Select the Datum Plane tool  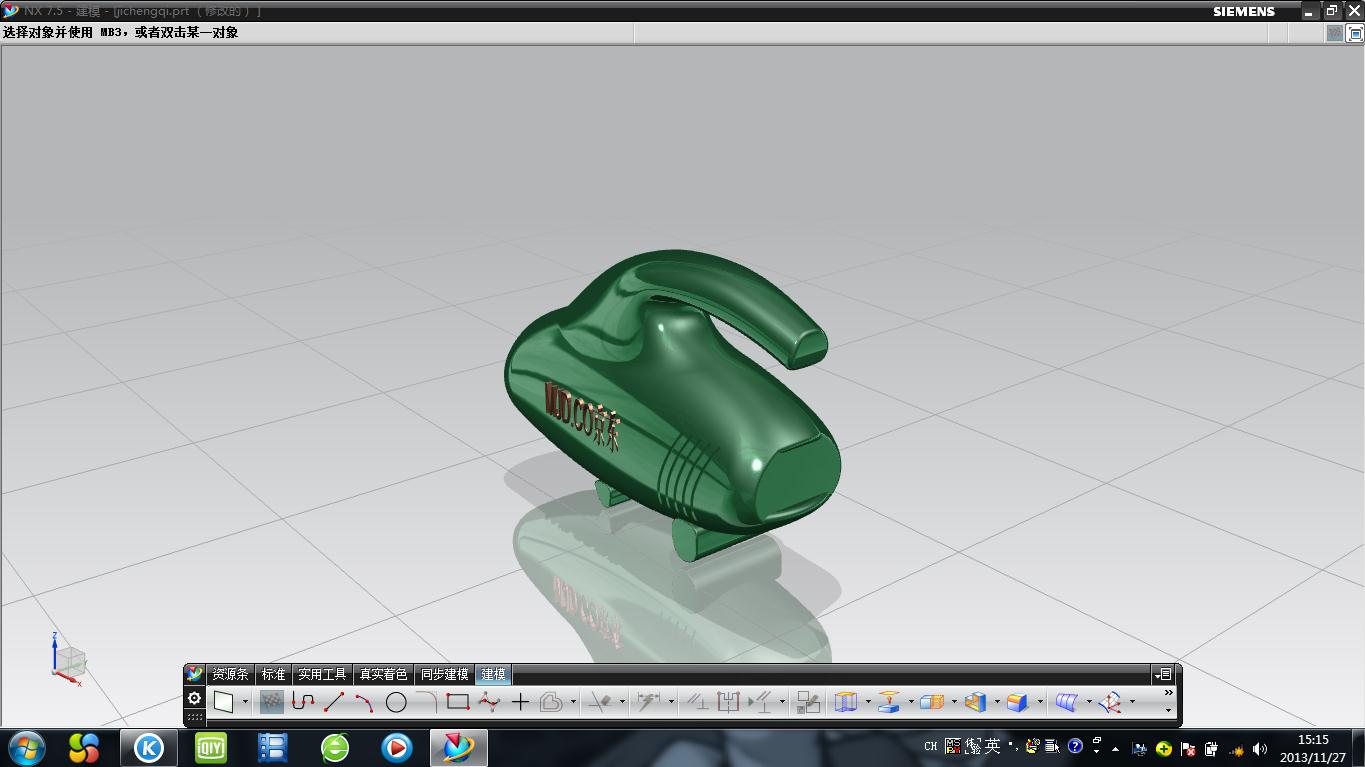click(889, 702)
